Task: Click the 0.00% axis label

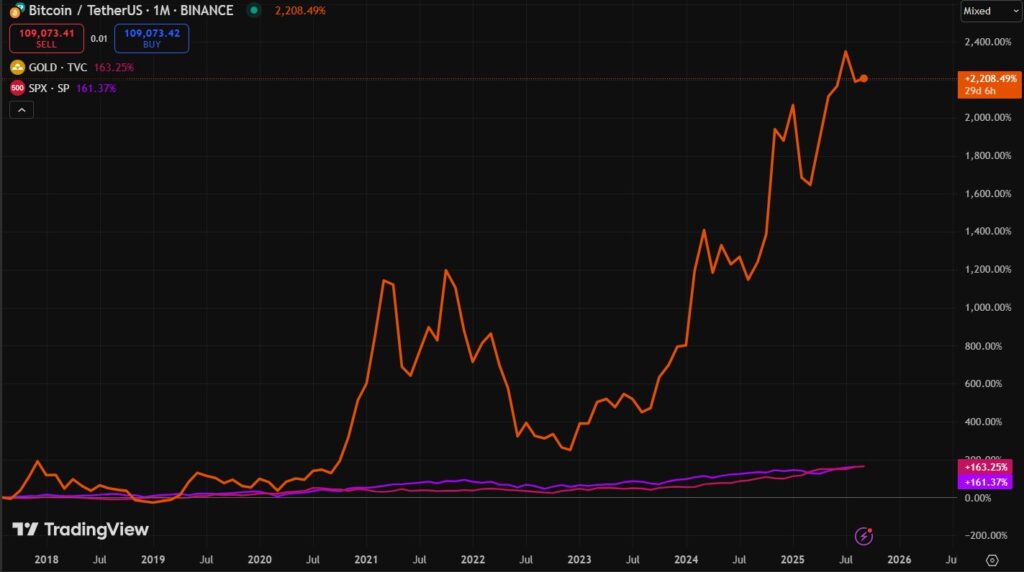Action: click(x=978, y=498)
